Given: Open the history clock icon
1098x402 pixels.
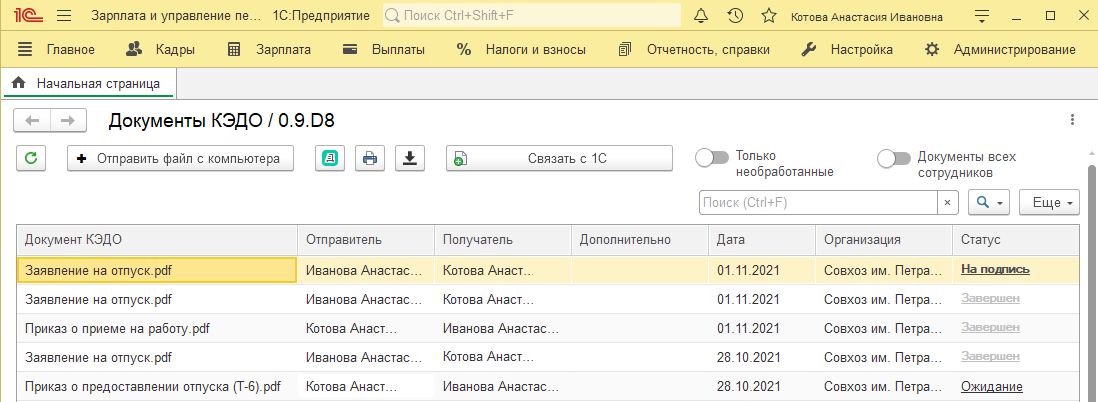Looking at the screenshot, I should (735, 15).
